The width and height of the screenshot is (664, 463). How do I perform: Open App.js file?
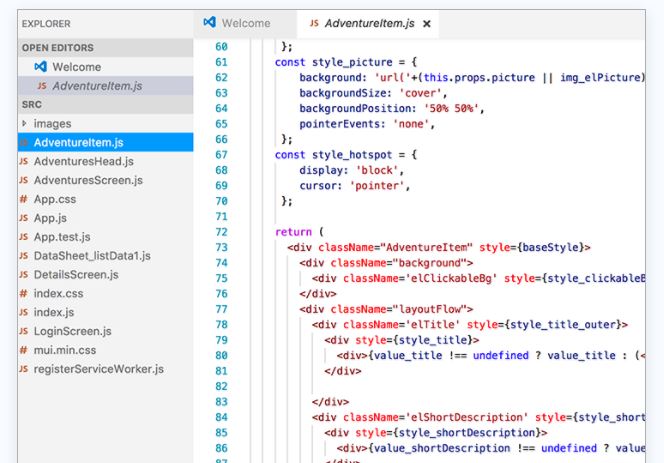[105, 218]
